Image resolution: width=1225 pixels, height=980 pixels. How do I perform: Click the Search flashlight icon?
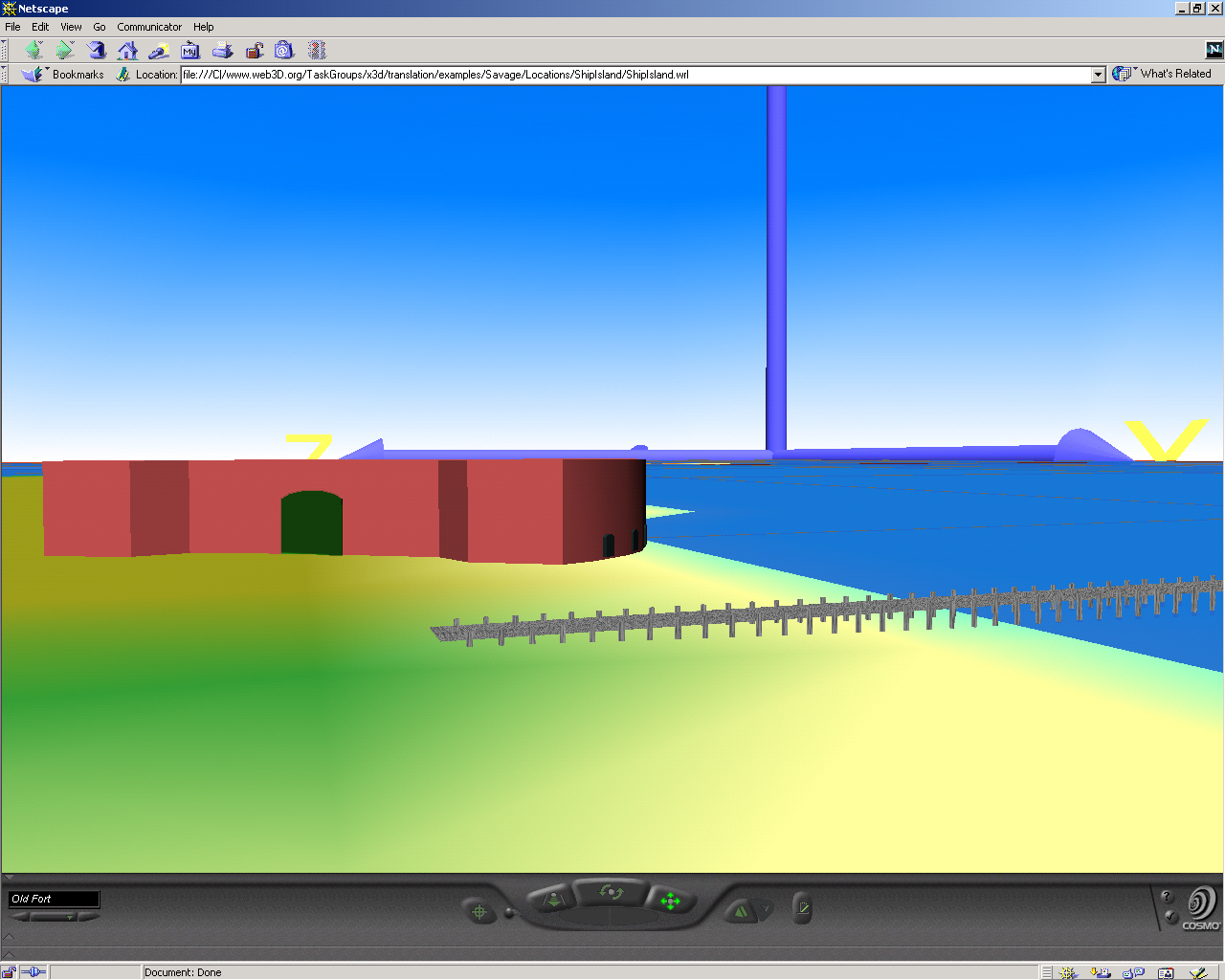pyautogui.click(x=159, y=51)
